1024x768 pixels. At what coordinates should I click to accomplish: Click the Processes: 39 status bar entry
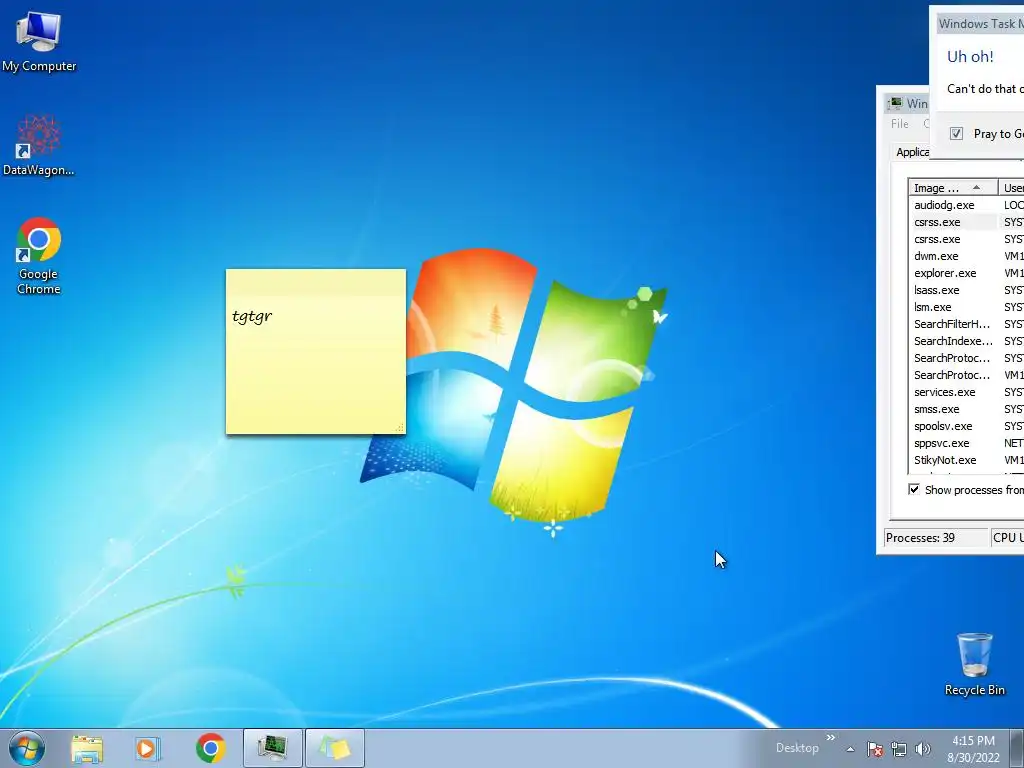click(936, 537)
